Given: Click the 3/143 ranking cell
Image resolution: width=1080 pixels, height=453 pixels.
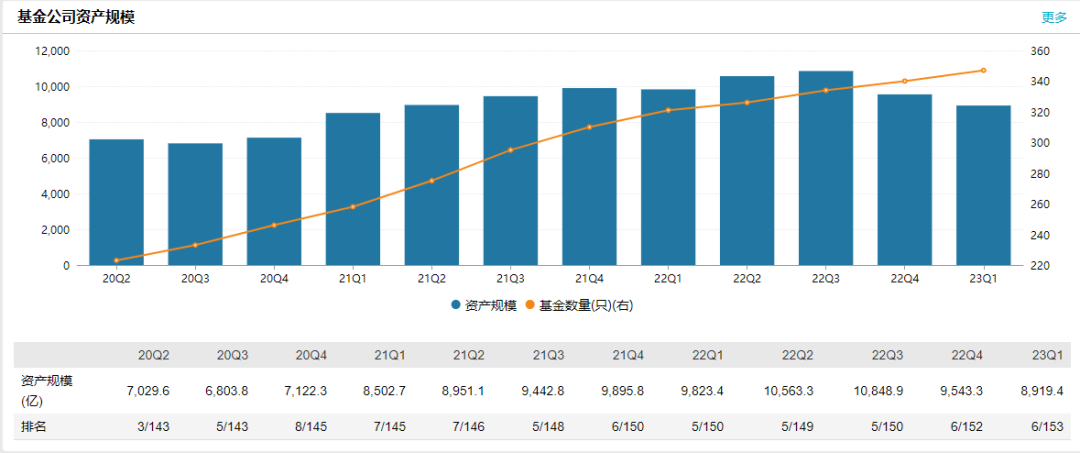Looking at the screenshot, I should 153,426.
